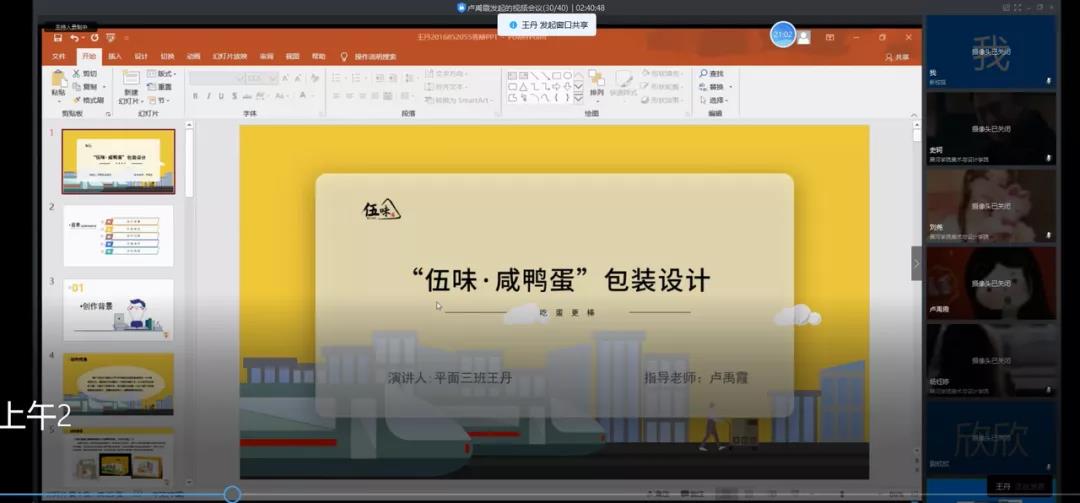Open the Select (选择) dropdown

[x=717, y=100]
